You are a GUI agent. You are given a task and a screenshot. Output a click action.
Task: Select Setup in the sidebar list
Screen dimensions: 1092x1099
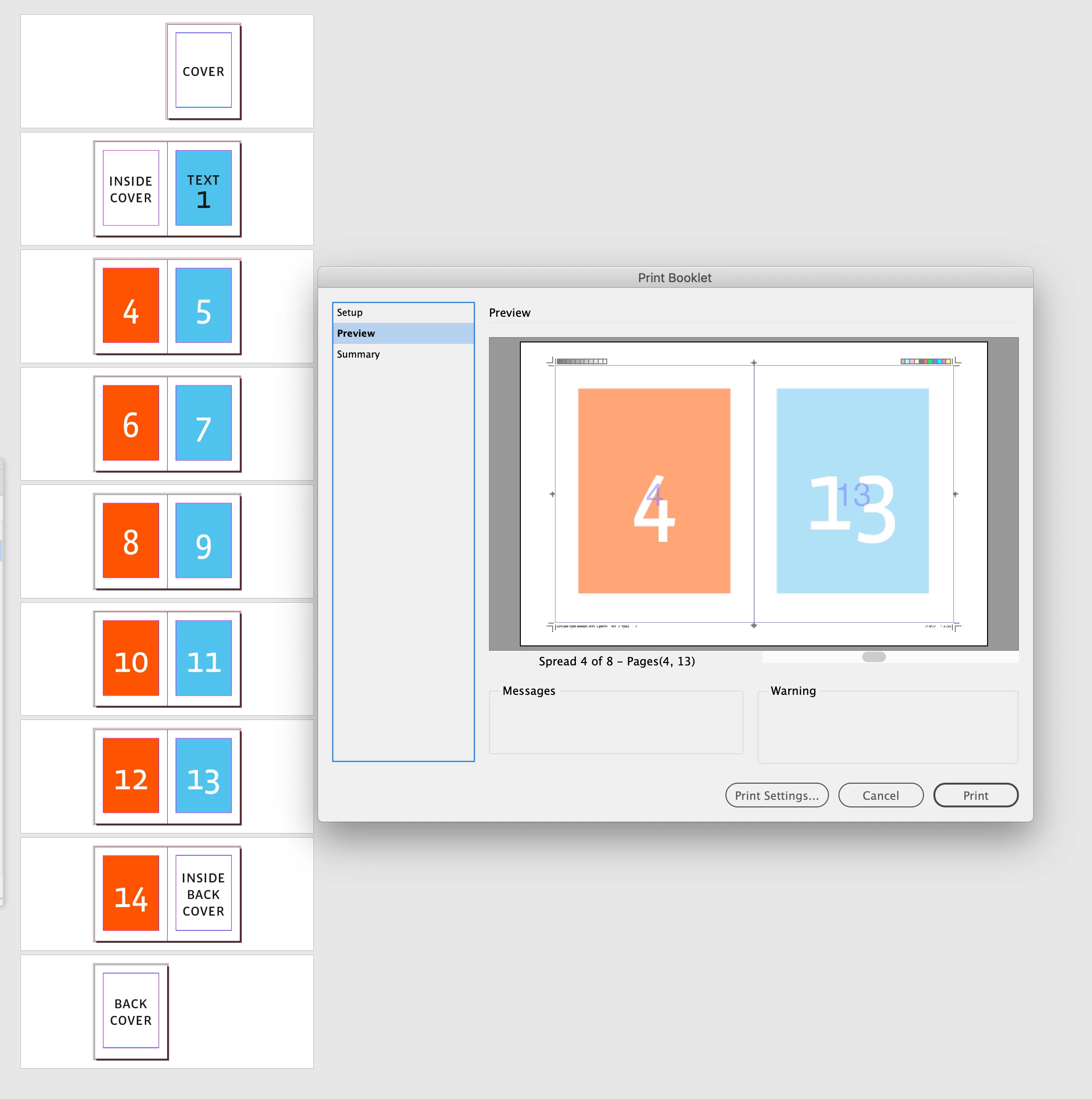349,313
